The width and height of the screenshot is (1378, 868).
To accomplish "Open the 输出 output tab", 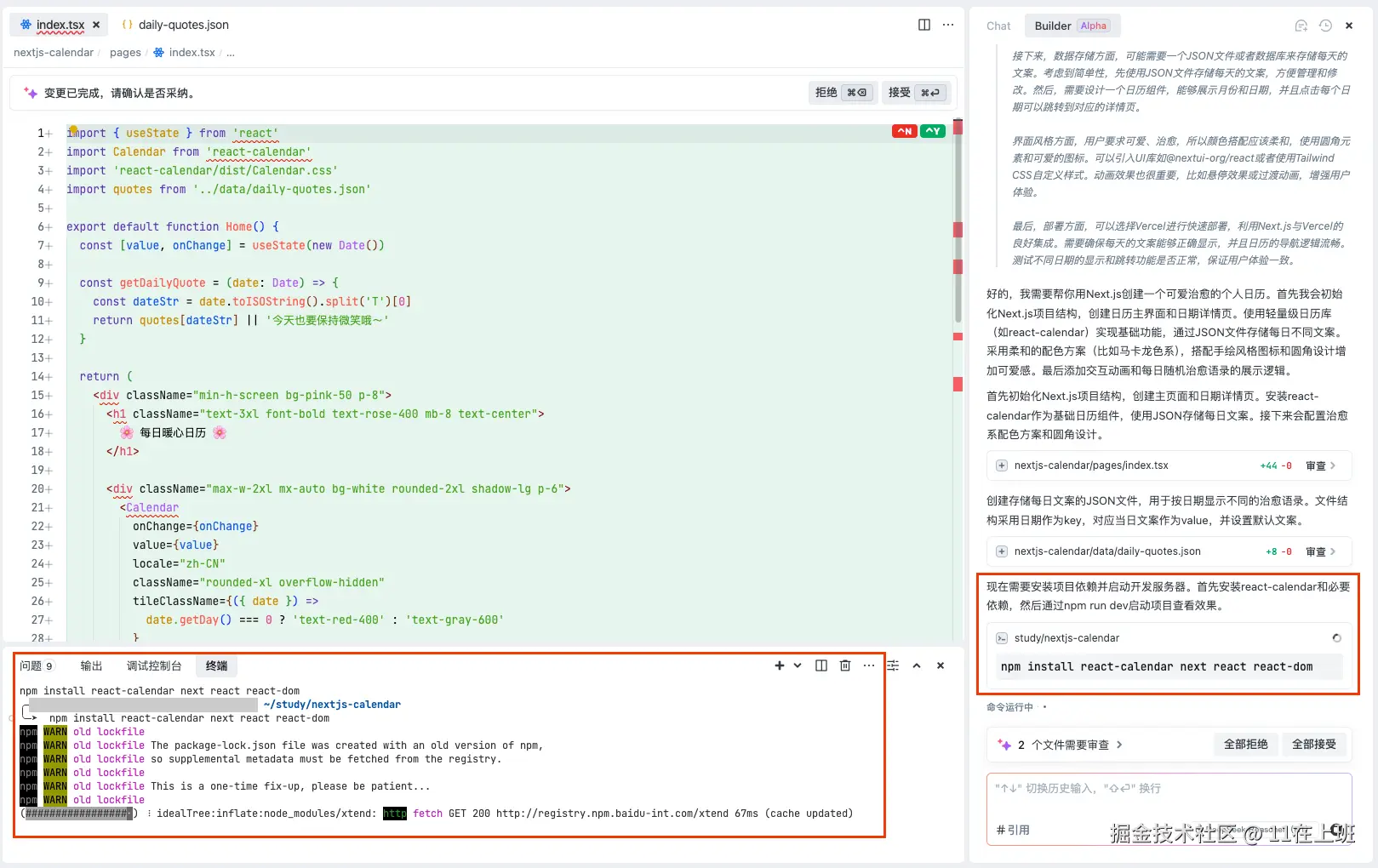I will (x=91, y=665).
